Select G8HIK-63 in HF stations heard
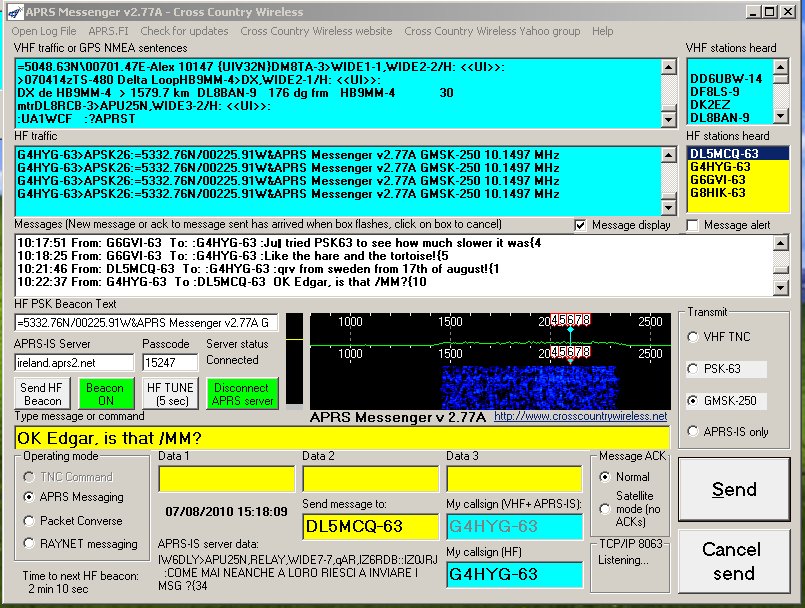Screen dimensions: 805x608 738,193
